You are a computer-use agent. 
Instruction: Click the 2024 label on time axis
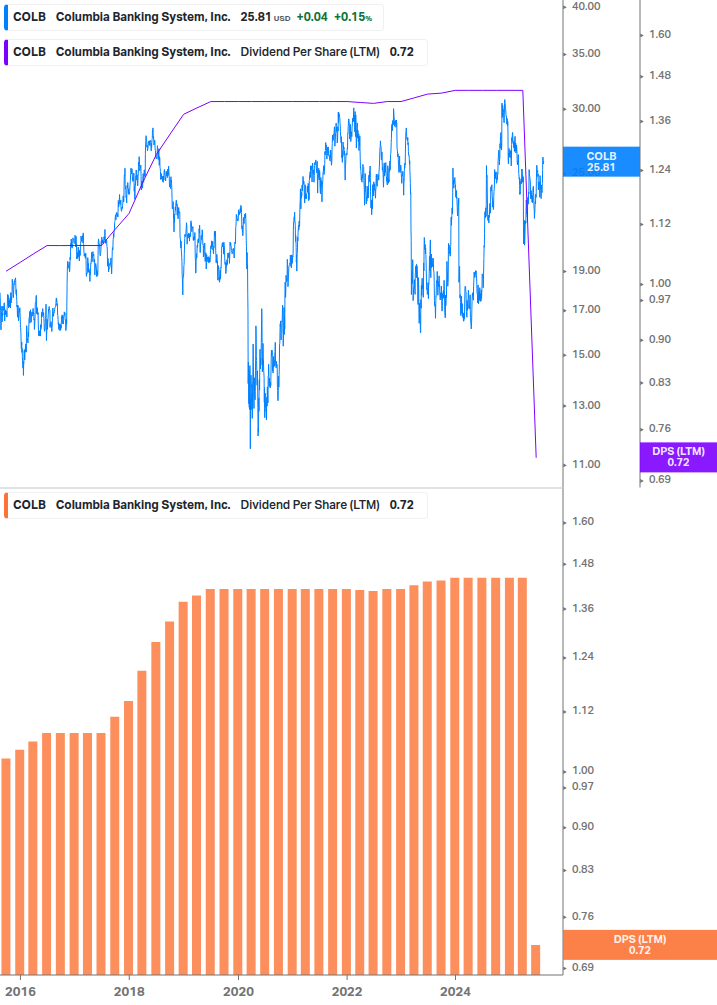pos(456,992)
